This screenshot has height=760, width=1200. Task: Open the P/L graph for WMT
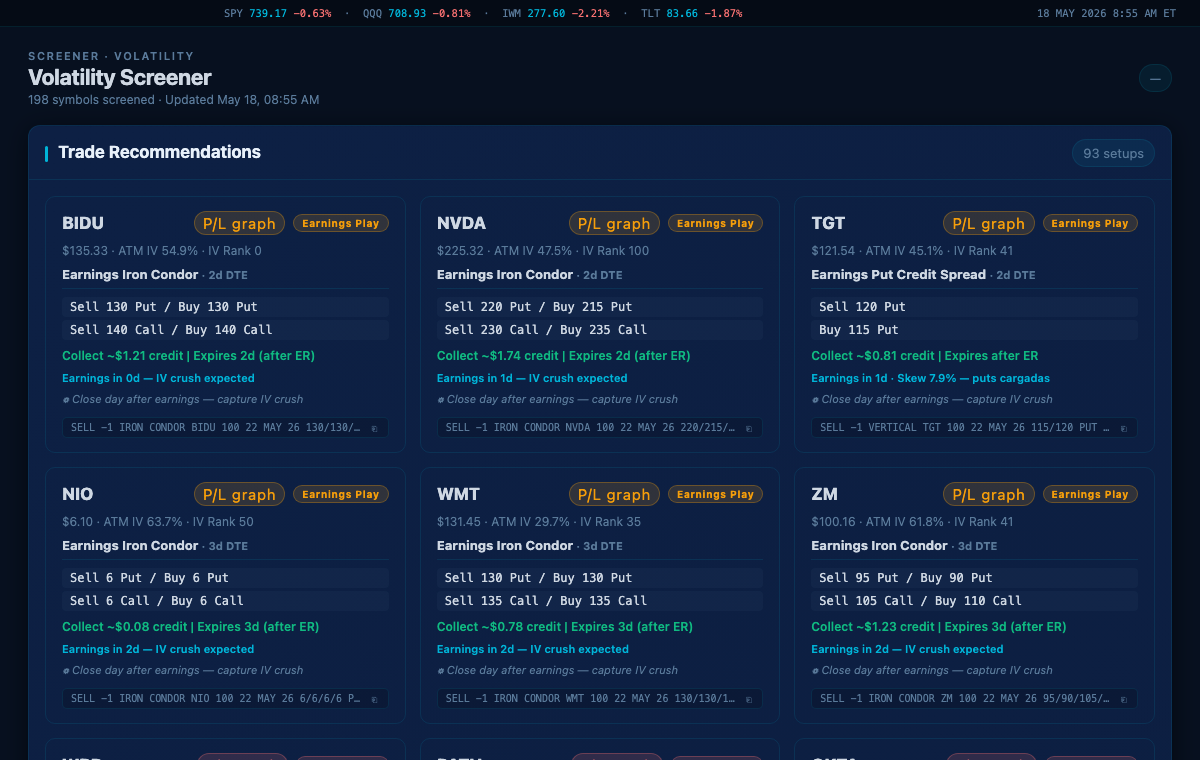614,495
